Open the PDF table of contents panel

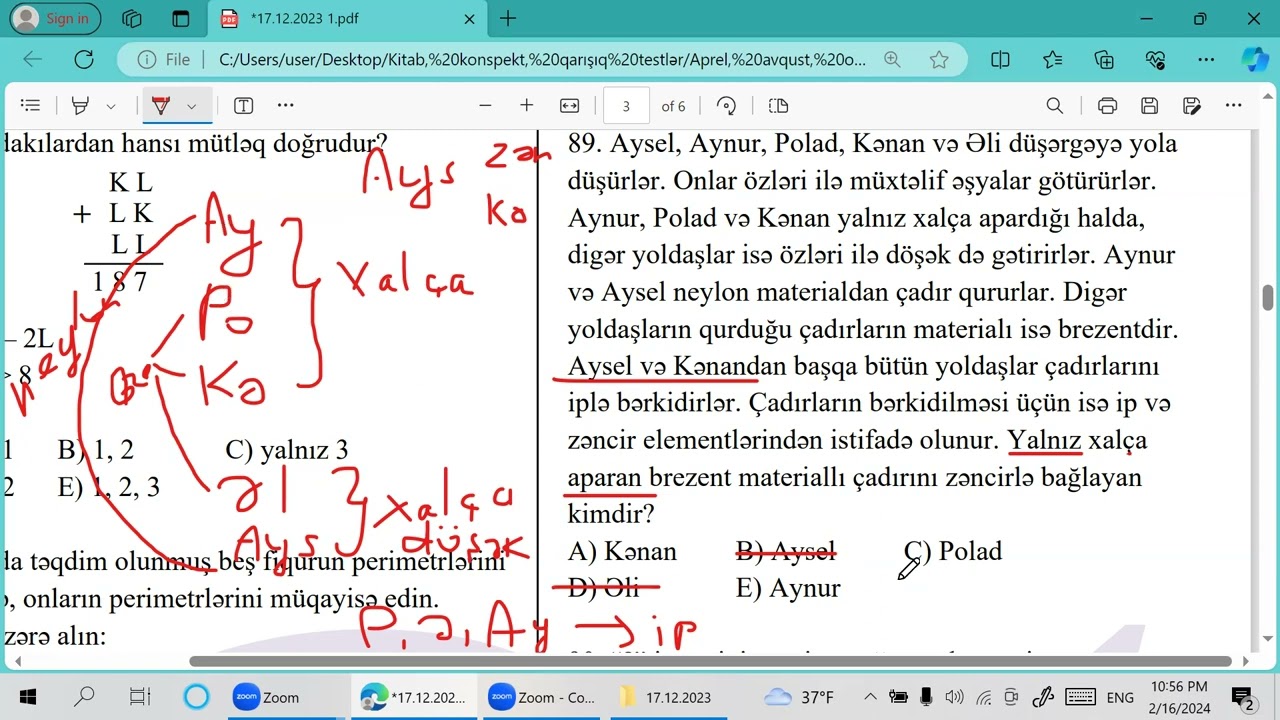pos(30,106)
